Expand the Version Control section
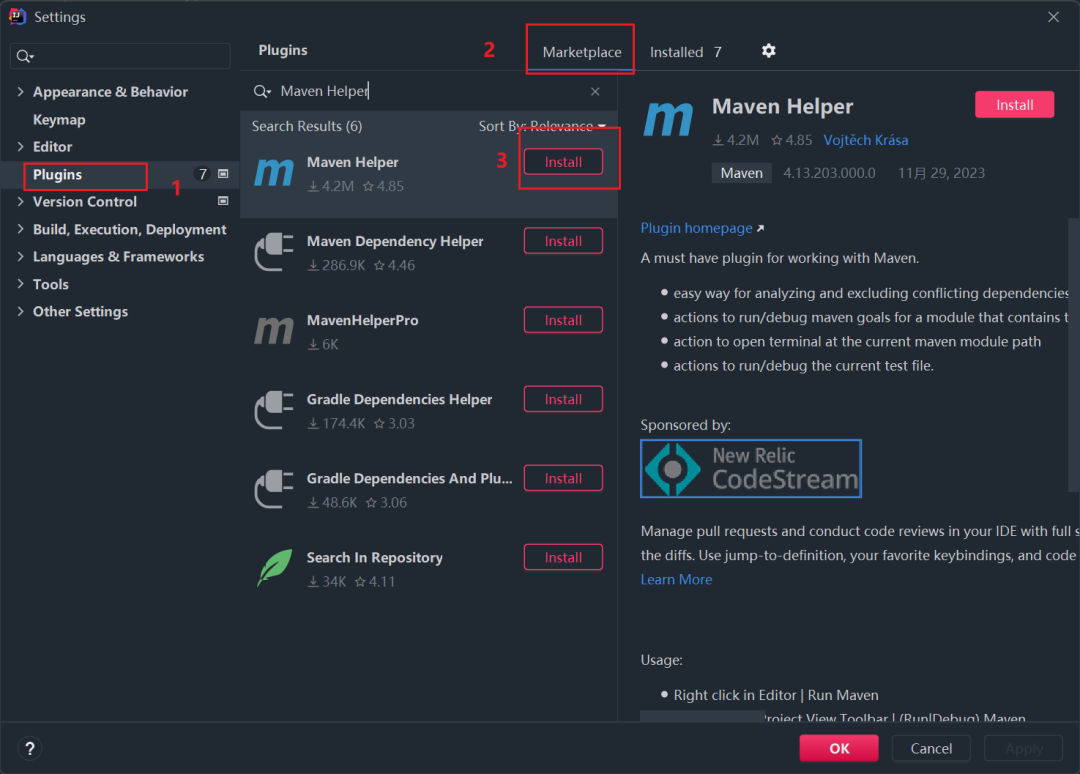 (x=20, y=202)
